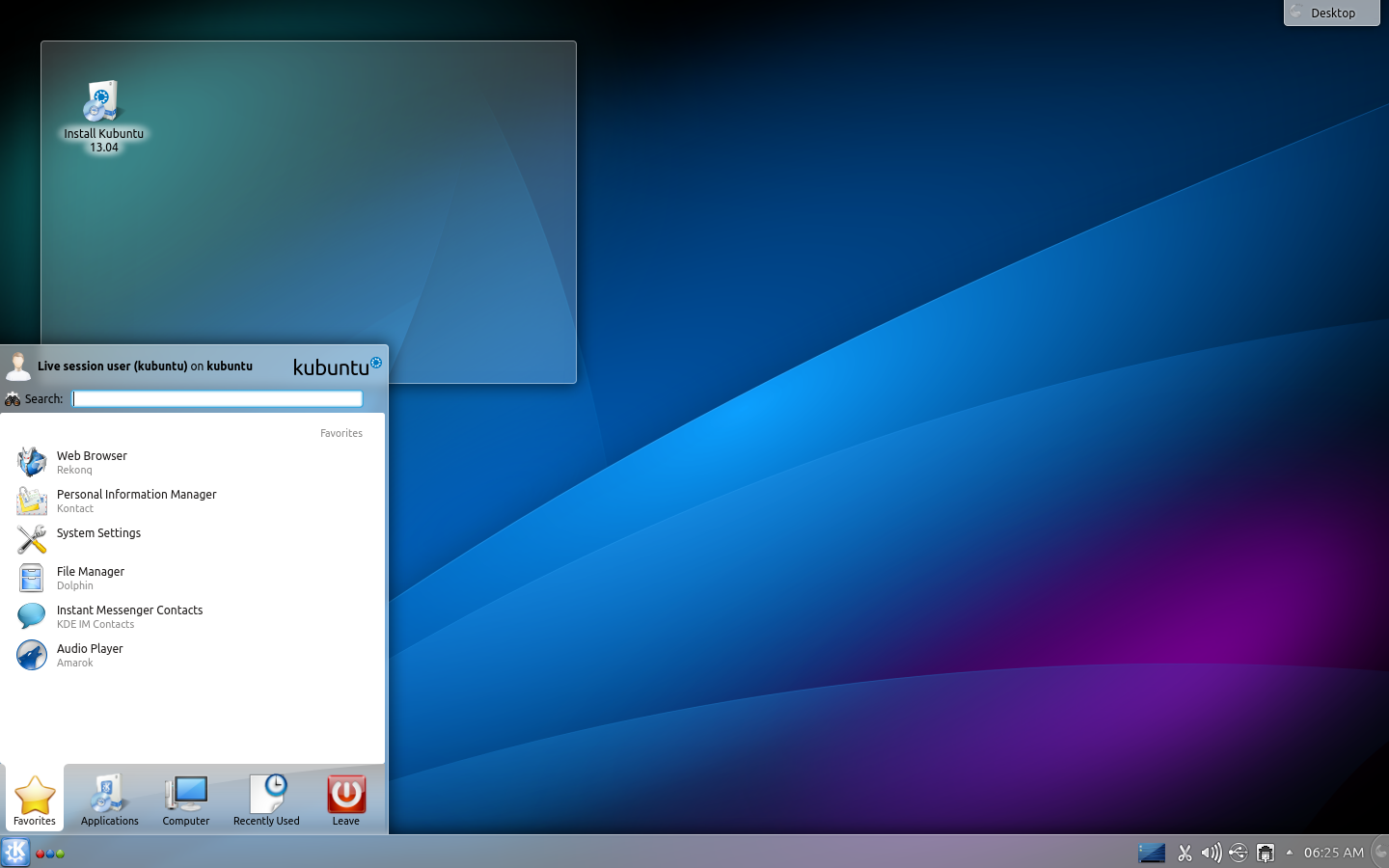Launch Kontact Personal Information Manager
Screen dimensions: 1389x868
click(136, 501)
